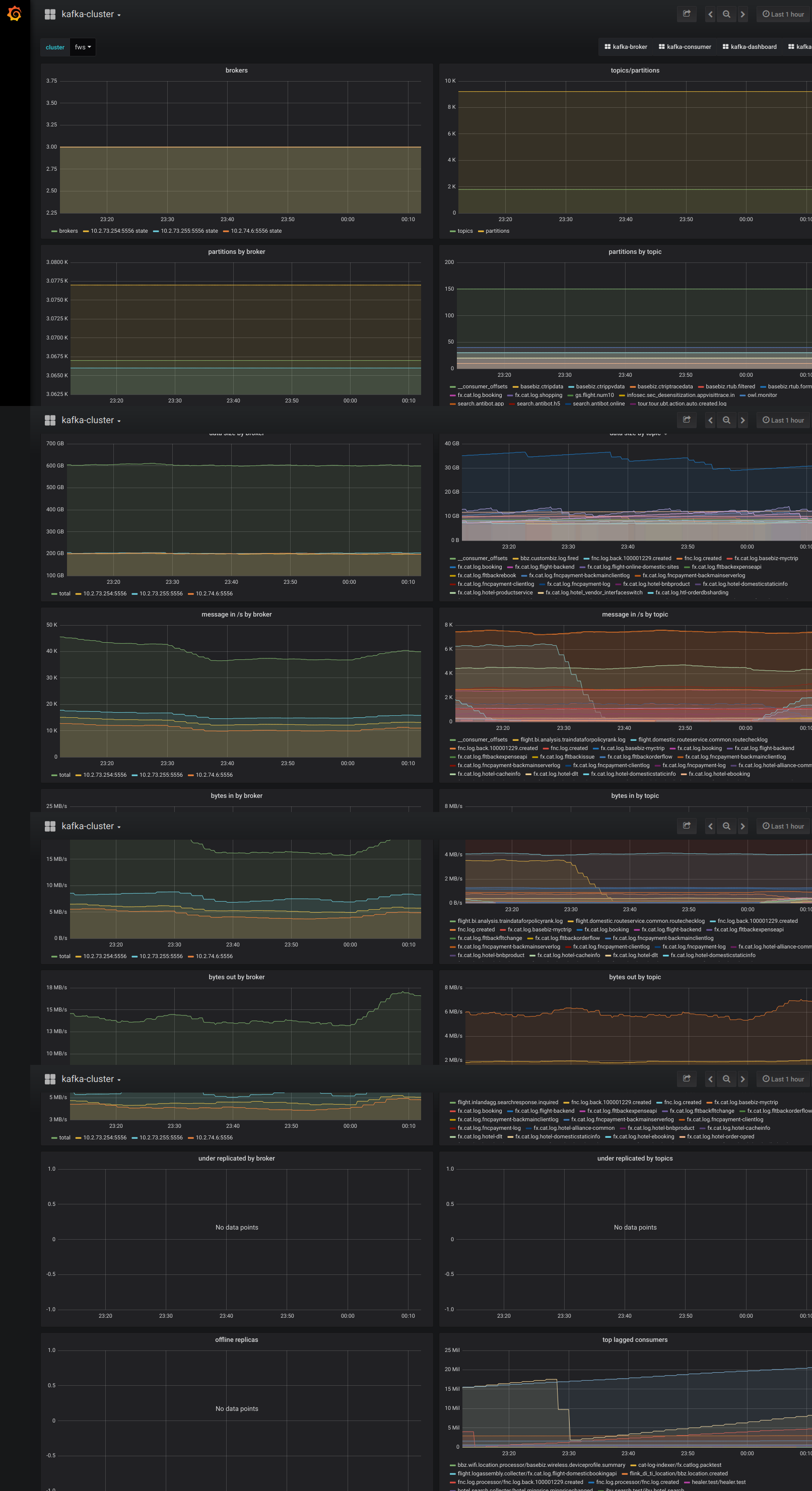The width and height of the screenshot is (812, 1491).
Task: Click grid icon in header below bytes out by broker chart
Action: point(50,1079)
